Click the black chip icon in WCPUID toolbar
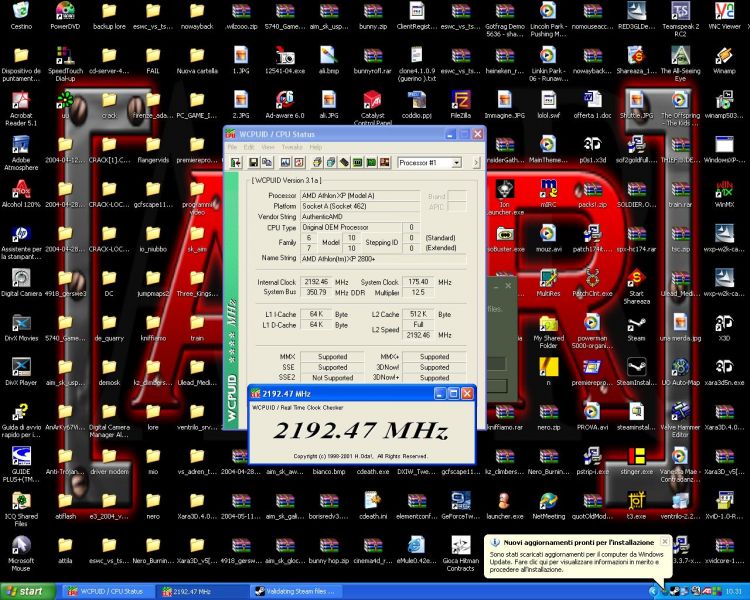 (344, 163)
